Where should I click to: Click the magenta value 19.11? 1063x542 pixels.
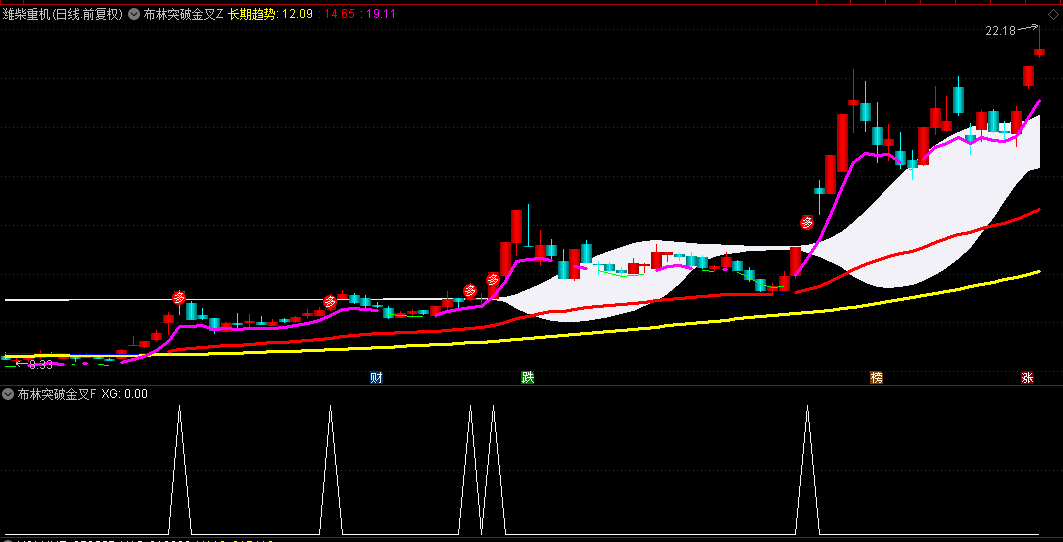[x=381, y=14]
